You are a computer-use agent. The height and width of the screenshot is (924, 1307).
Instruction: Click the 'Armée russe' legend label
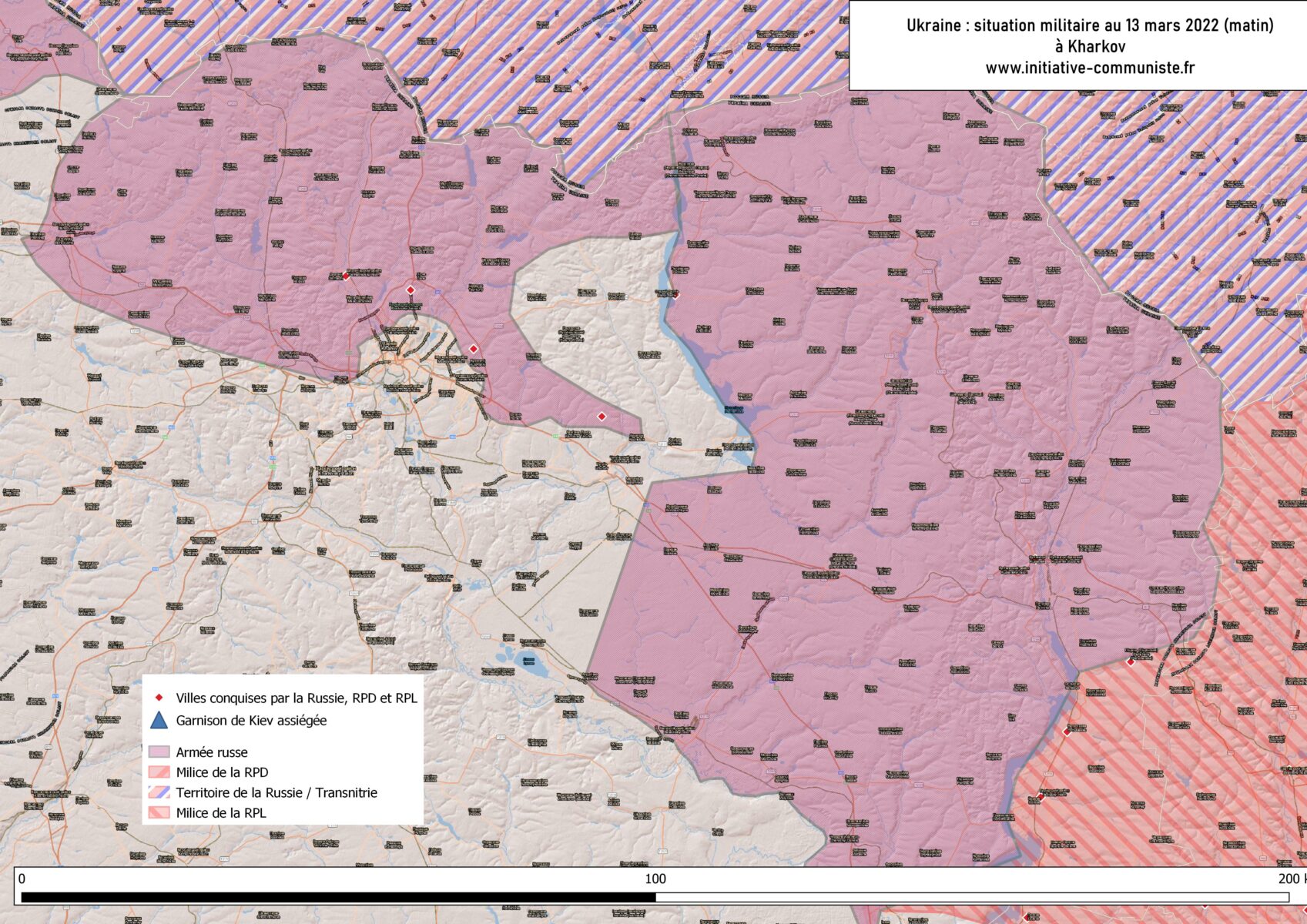pyautogui.click(x=212, y=752)
